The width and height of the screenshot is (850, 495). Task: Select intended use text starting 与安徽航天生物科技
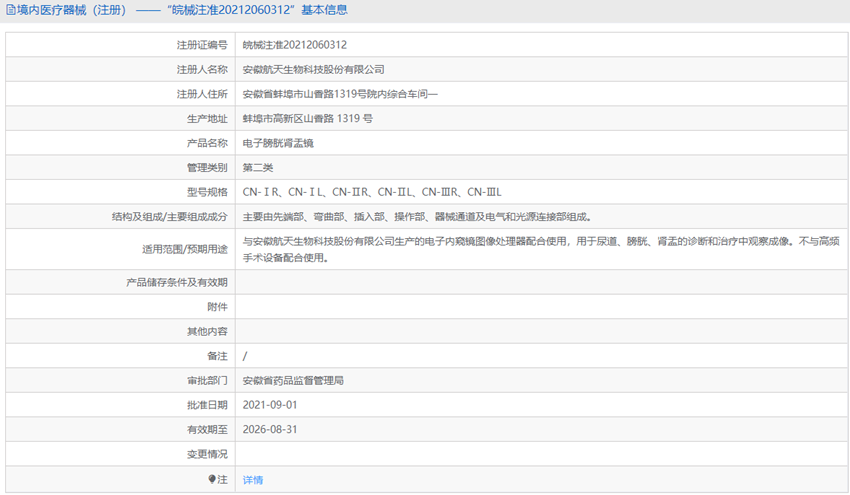click(541, 249)
